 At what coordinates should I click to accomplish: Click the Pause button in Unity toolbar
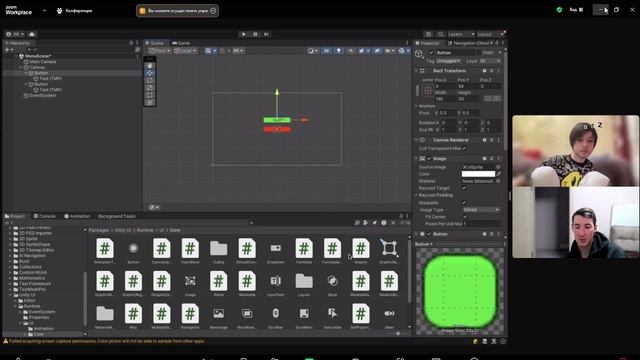[255, 34]
